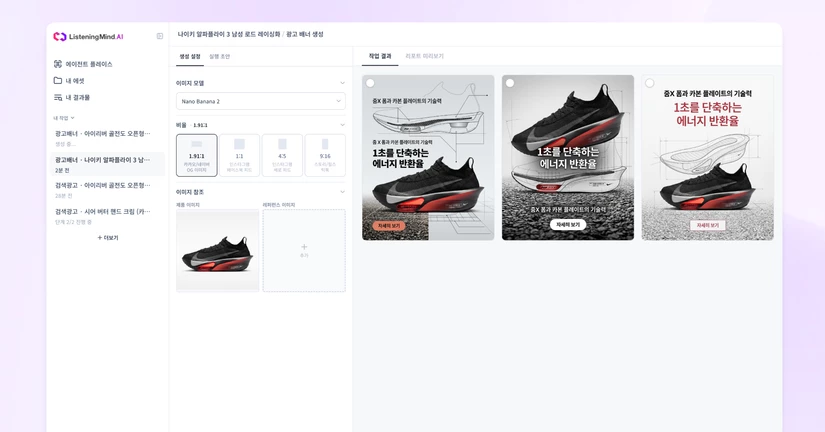Collapse the 내 작업 section
Viewport: 825px width, 432px height.
click(64, 118)
